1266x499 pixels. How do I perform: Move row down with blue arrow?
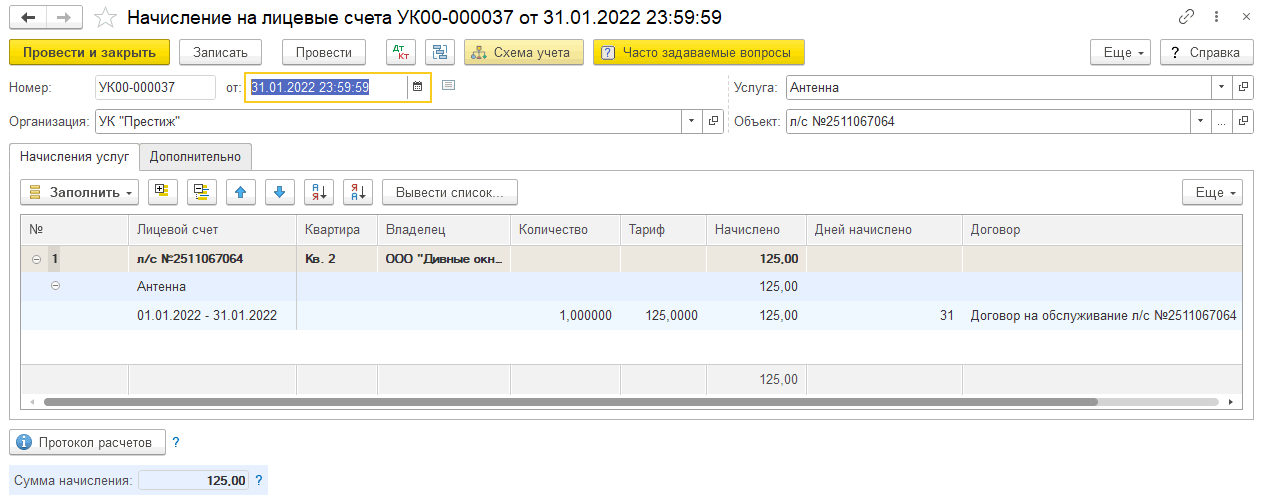tap(280, 192)
